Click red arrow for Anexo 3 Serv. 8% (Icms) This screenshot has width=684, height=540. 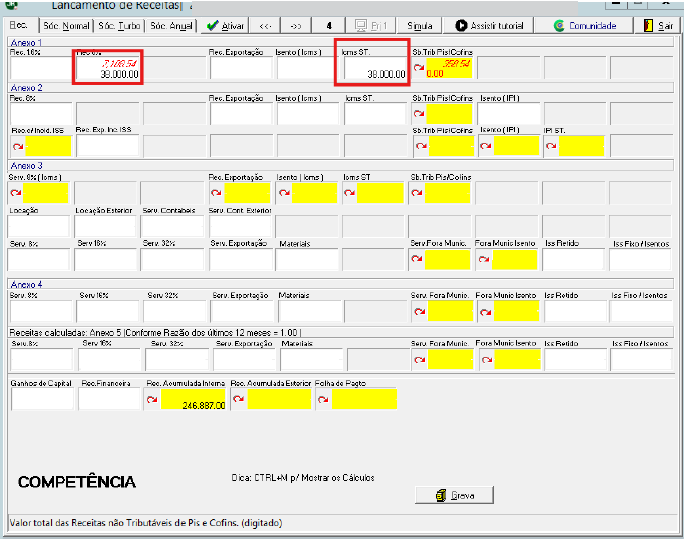click(16, 192)
